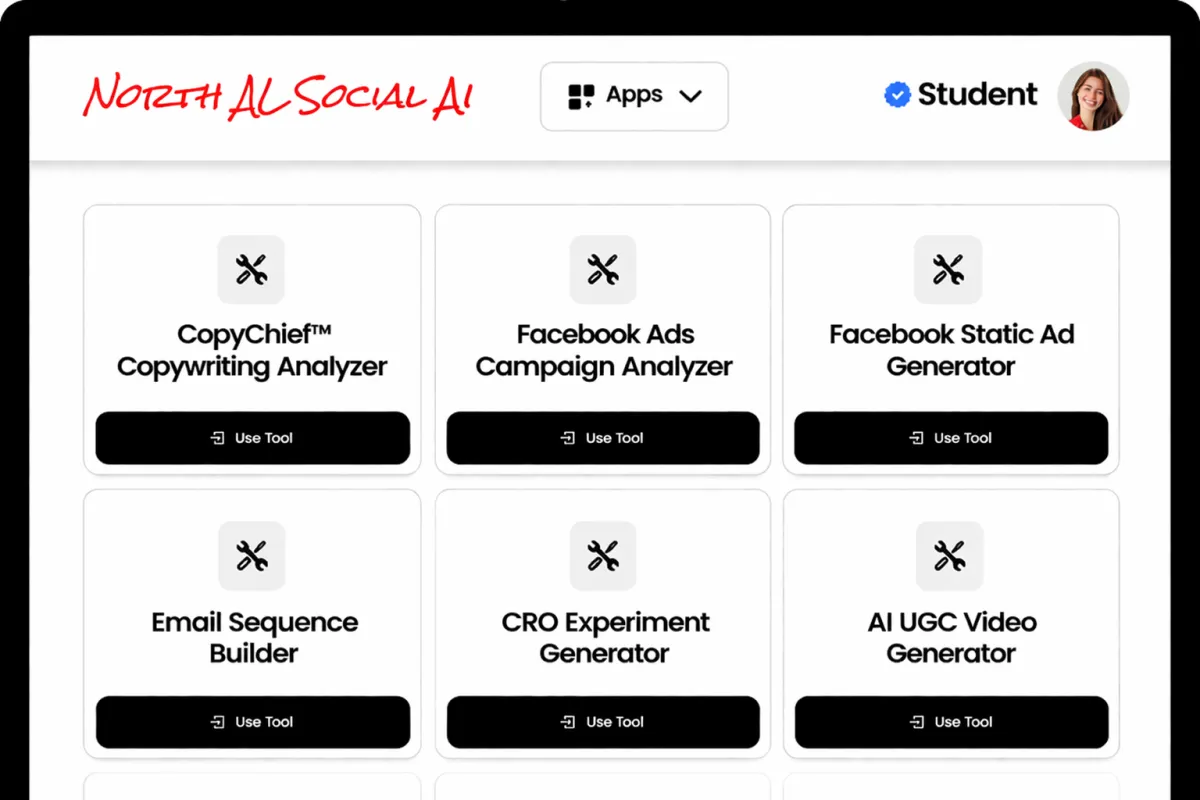Viewport: 1200px width, 800px height.
Task: Select the Student account label
Action: coord(977,95)
